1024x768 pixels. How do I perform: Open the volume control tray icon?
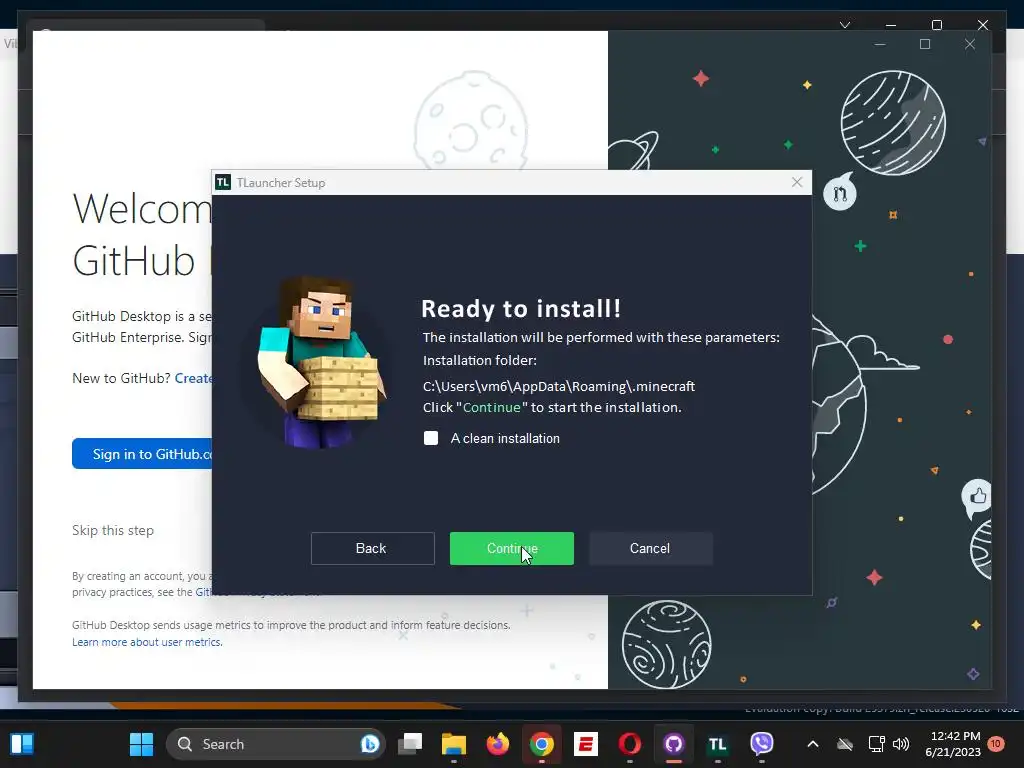click(901, 744)
